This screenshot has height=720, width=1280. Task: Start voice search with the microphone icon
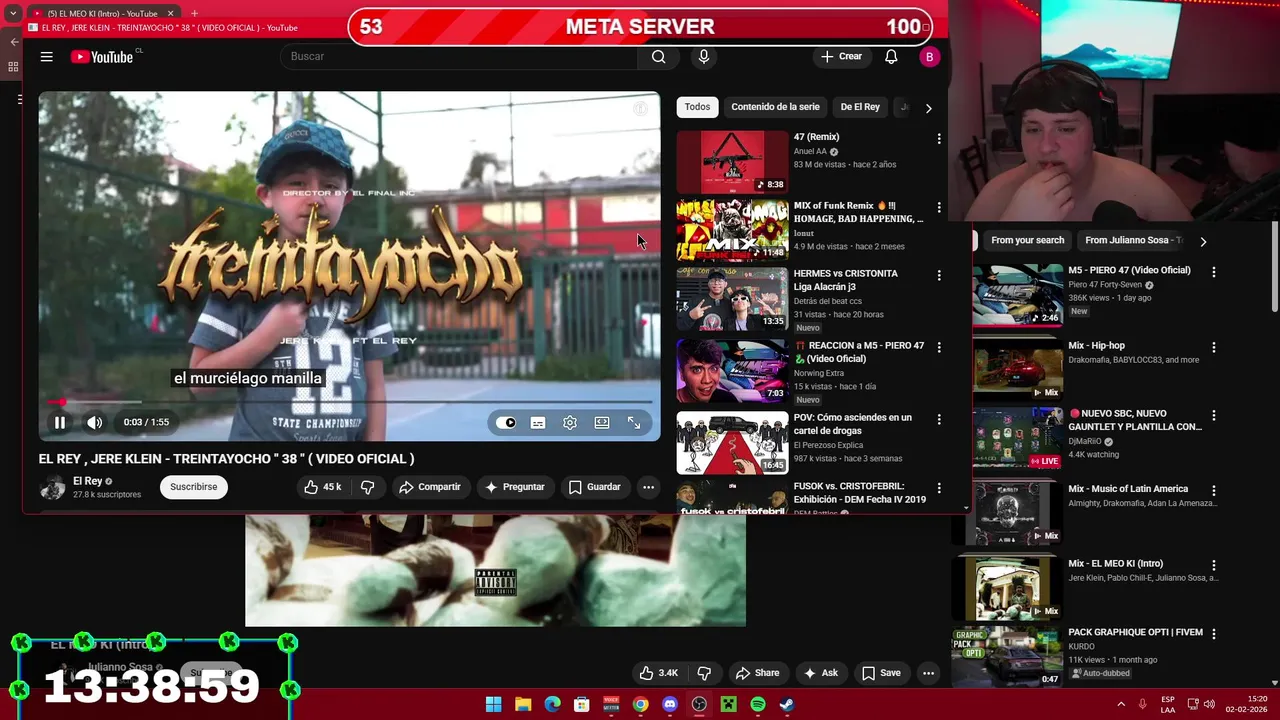point(704,57)
